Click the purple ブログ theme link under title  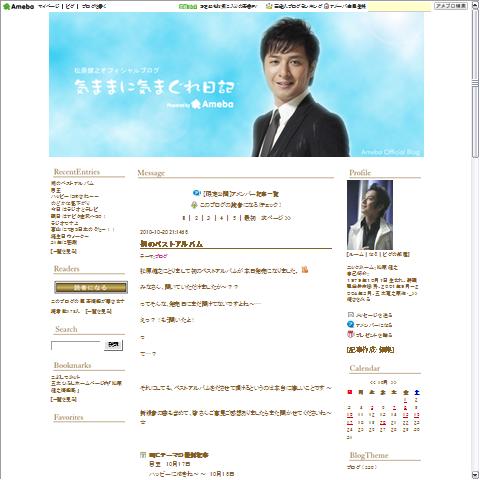click(x=161, y=256)
